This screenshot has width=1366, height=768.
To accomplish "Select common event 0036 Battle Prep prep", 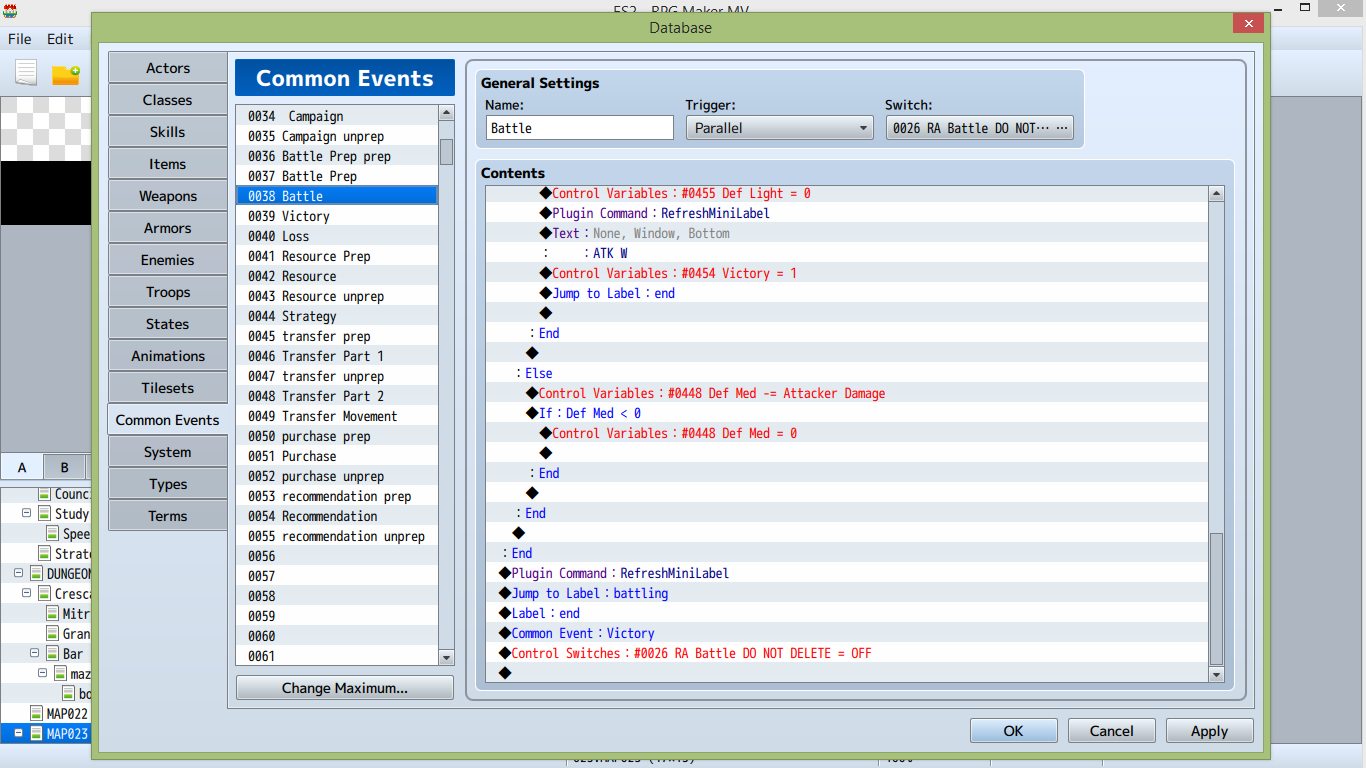I will tap(337, 156).
